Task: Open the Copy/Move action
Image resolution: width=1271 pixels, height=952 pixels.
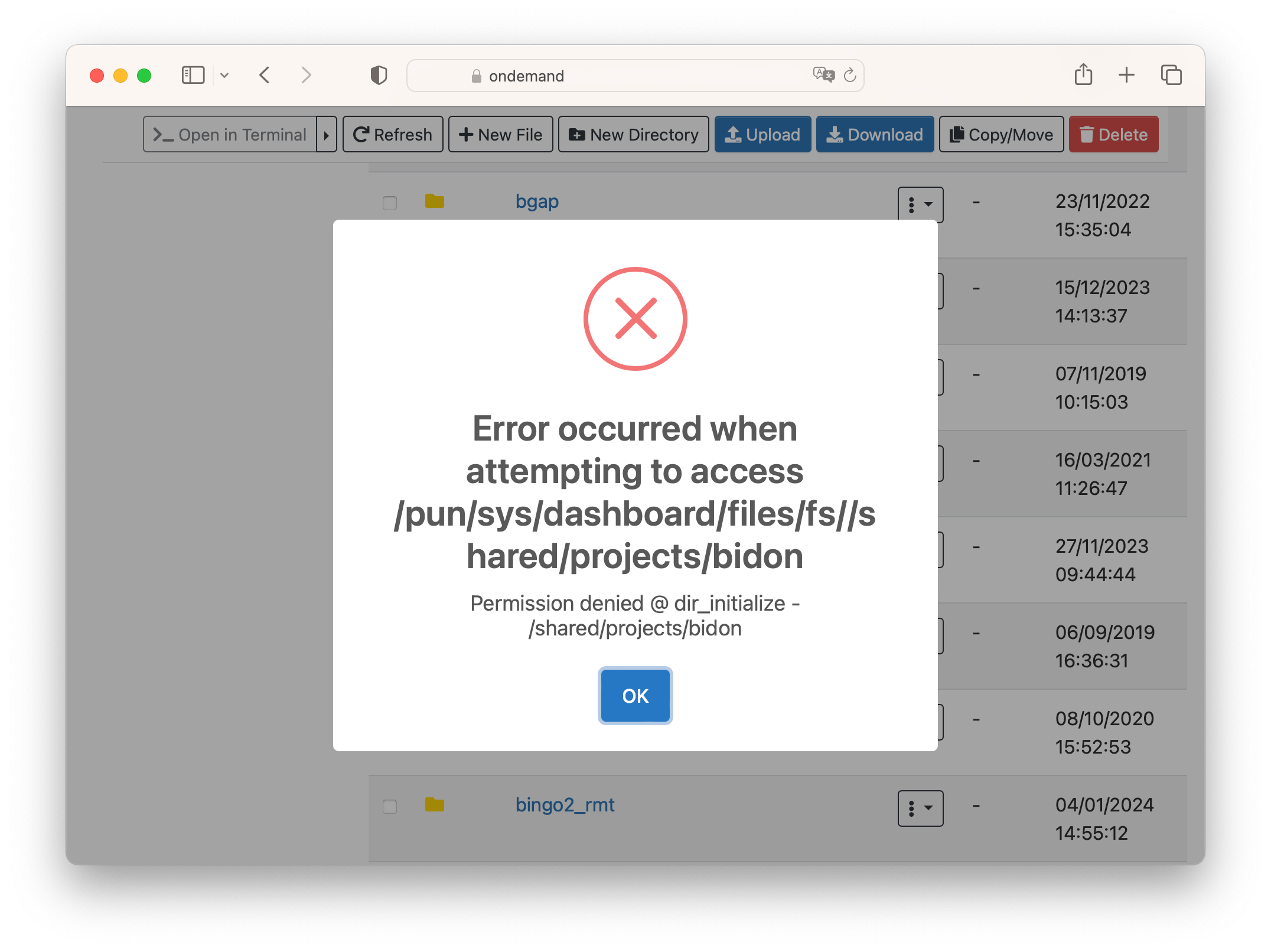Action: tap(1001, 135)
